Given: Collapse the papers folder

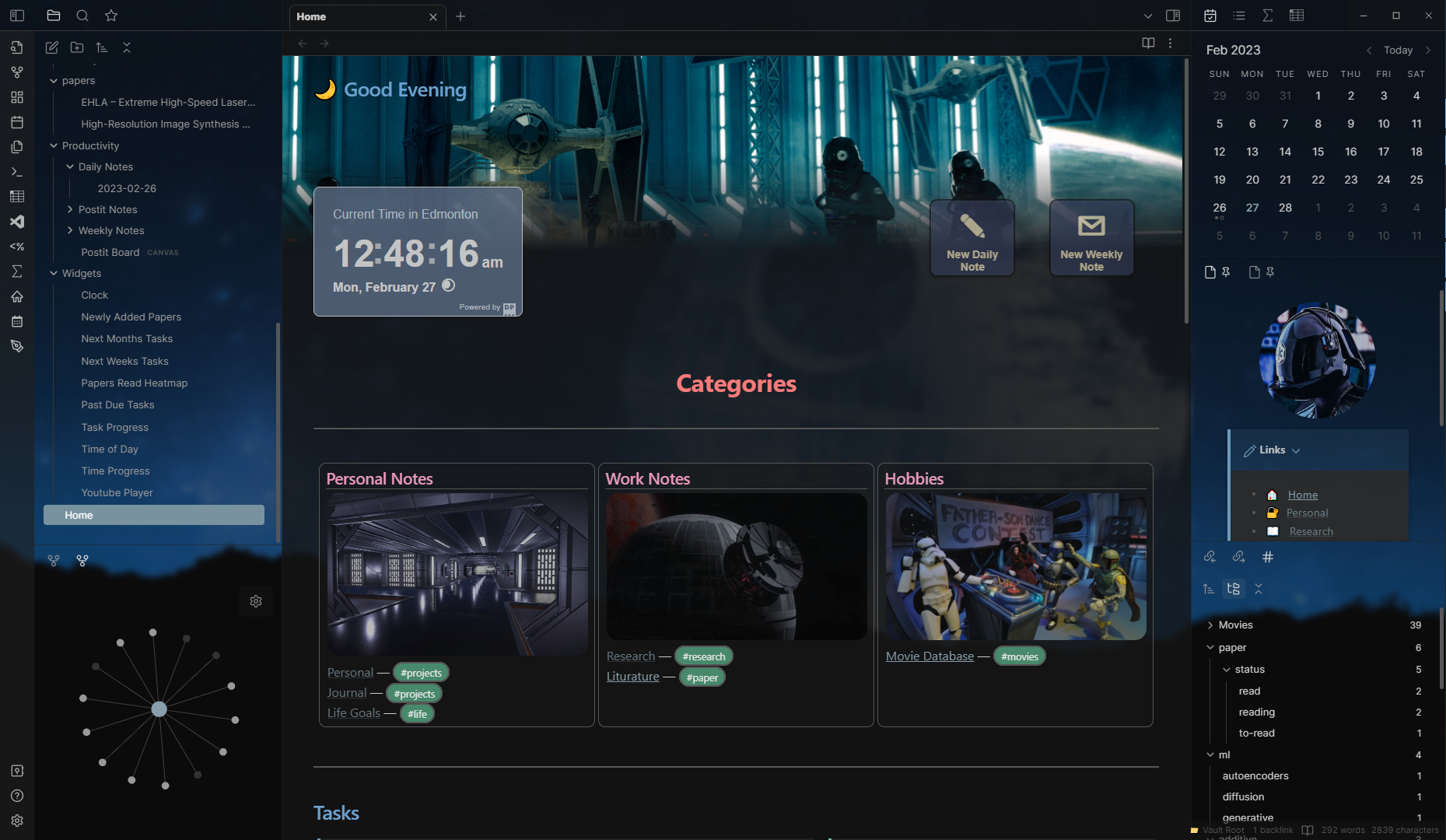Looking at the screenshot, I should [54, 80].
